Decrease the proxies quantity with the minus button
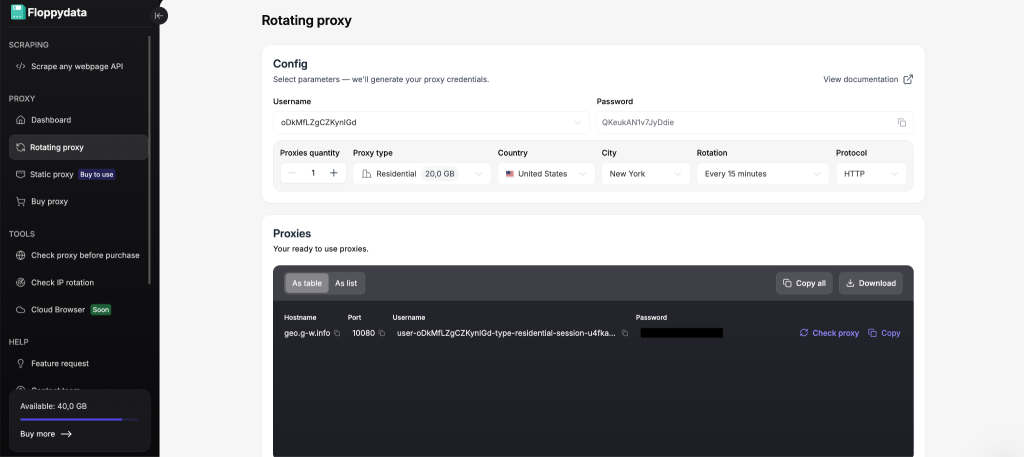 292,173
